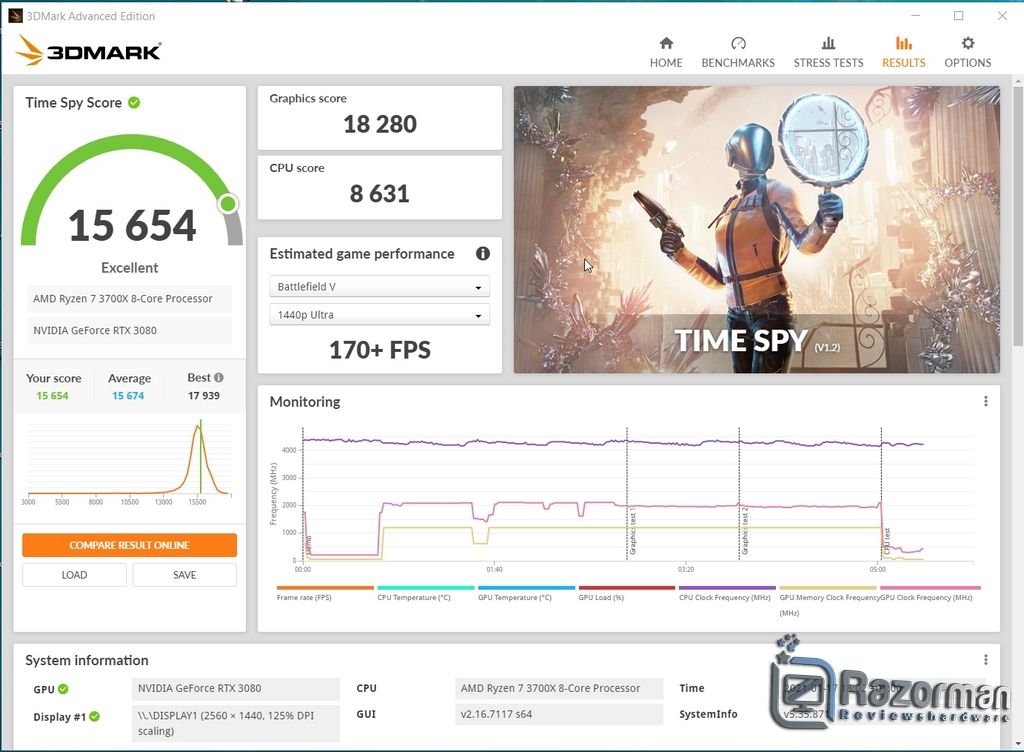This screenshot has height=752, width=1024.
Task: Click the NVIDIA GeForce RTX 3080 GPU field
Action: point(236,688)
